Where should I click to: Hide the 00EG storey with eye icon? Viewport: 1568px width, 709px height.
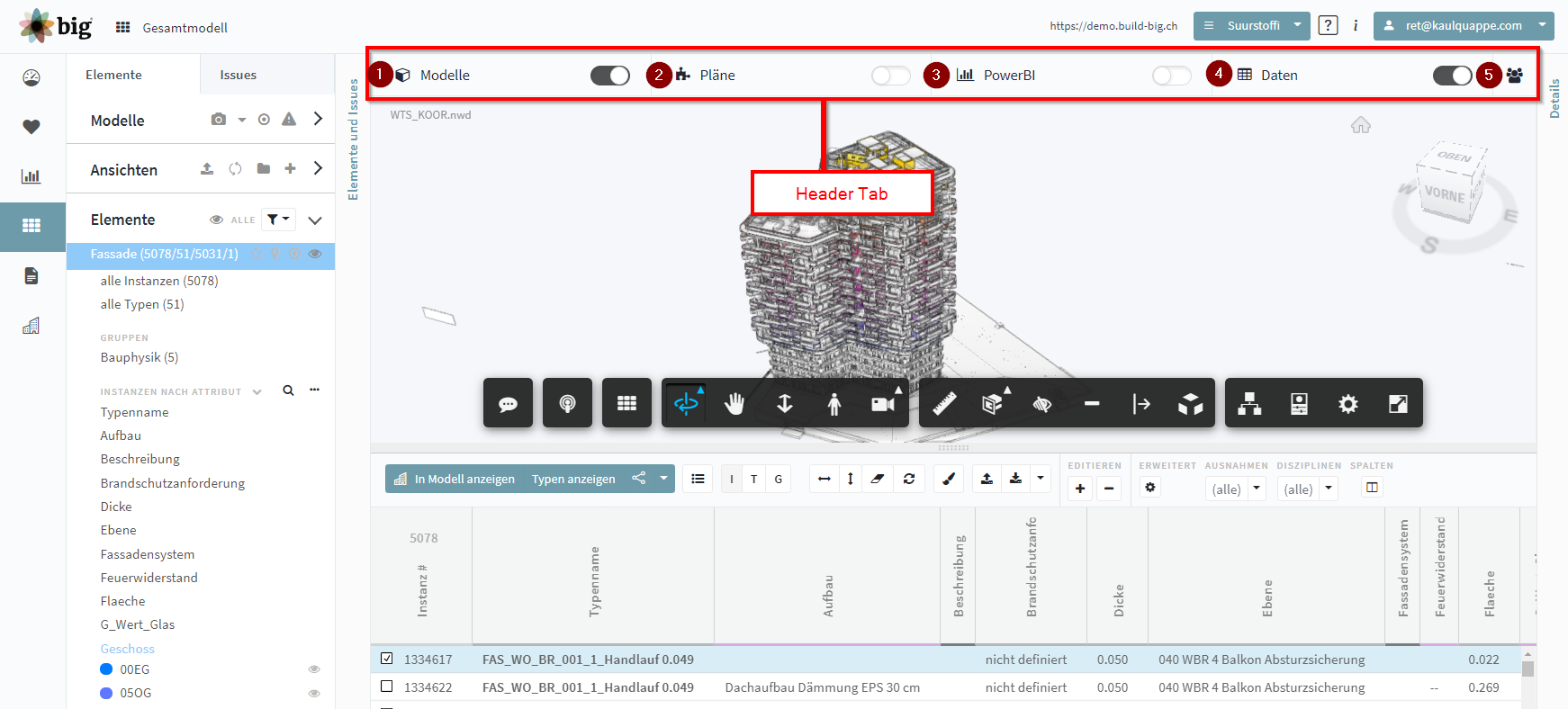point(314,669)
